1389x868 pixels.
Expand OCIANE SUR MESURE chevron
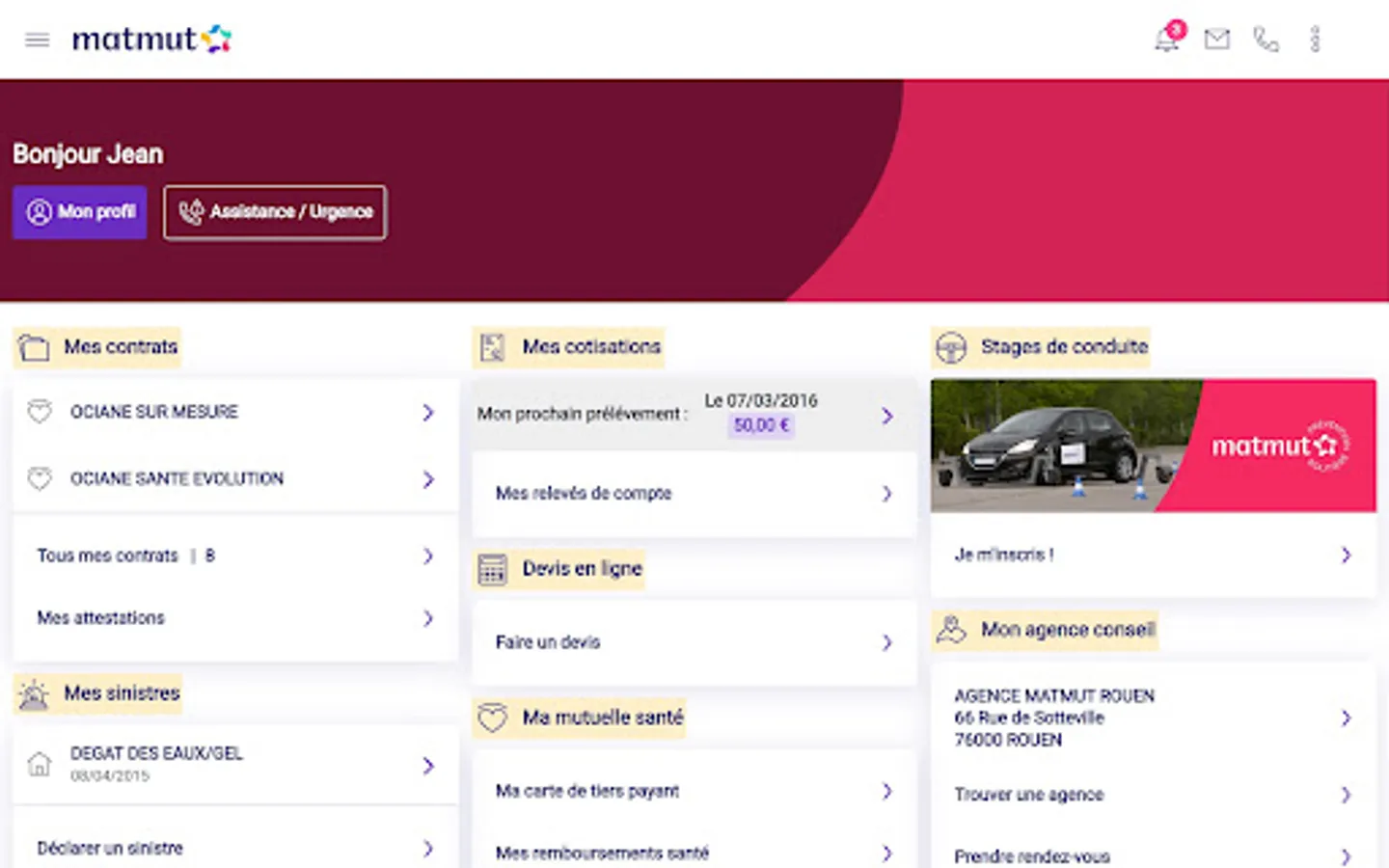click(x=428, y=413)
